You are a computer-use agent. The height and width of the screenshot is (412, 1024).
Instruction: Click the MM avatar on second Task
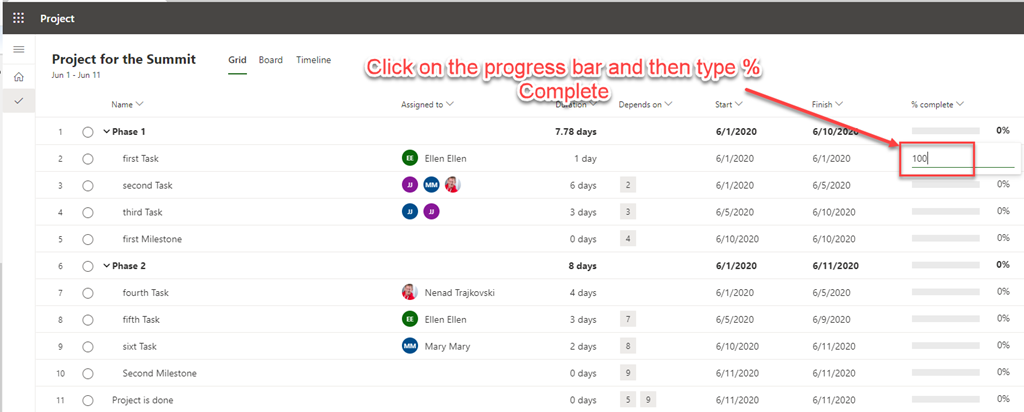click(431, 185)
